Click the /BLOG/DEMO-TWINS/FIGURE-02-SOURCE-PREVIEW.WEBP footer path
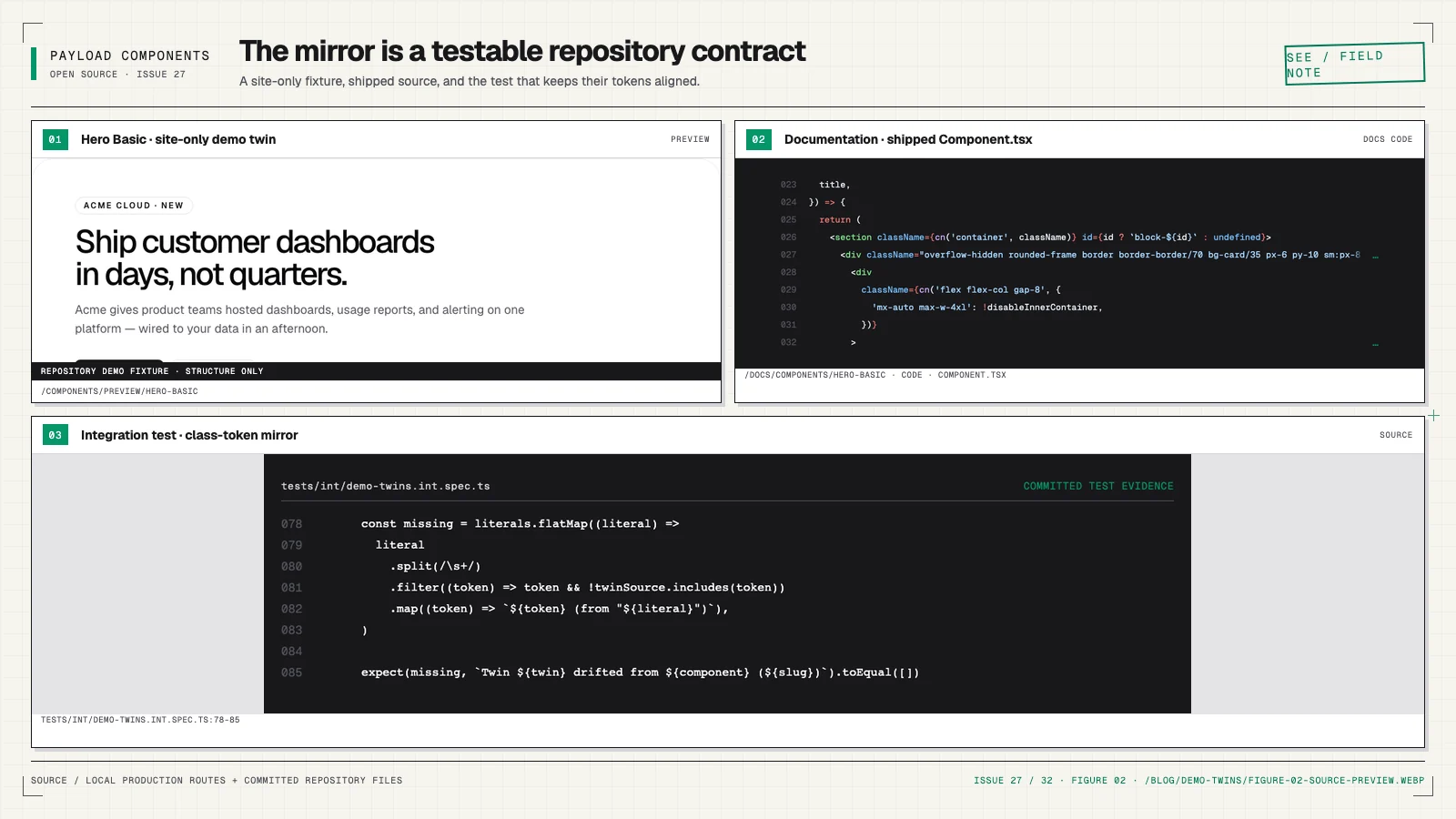1456x819 pixels. (1285, 781)
